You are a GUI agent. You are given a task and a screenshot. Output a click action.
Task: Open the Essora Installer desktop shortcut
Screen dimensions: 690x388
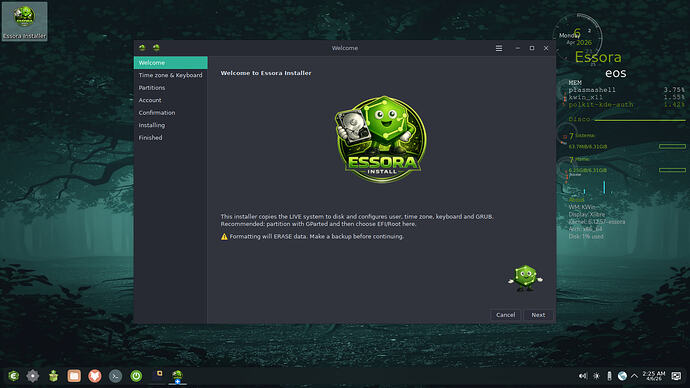[x=24, y=22]
